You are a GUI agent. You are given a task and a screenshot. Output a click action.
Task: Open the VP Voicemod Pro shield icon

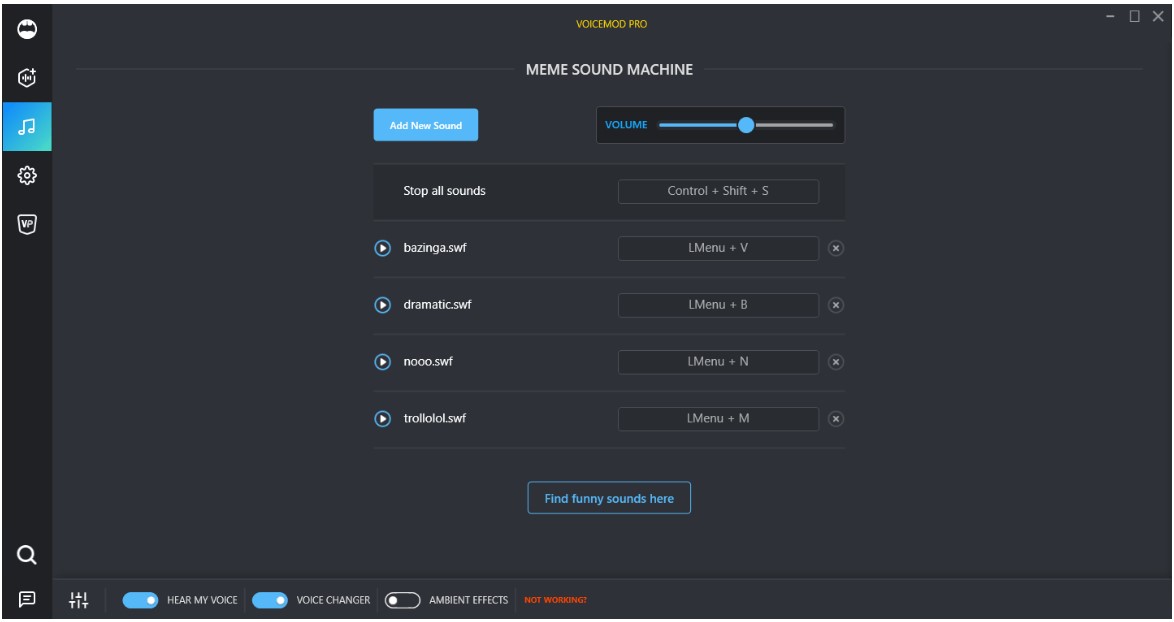27,224
